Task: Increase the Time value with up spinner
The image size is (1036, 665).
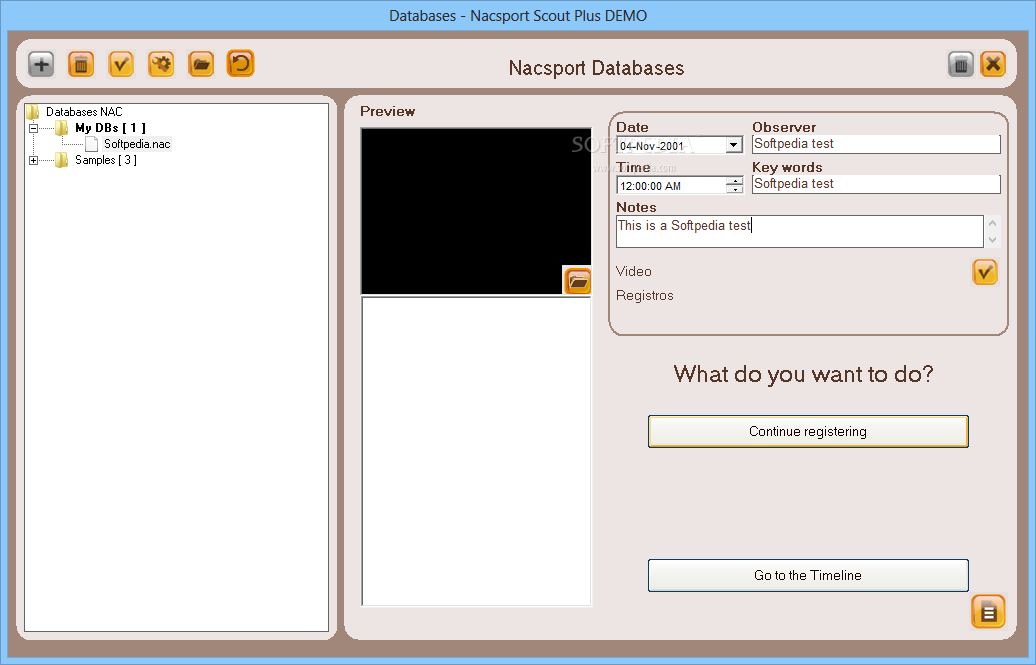Action: pyautogui.click(x=735, y=180)
